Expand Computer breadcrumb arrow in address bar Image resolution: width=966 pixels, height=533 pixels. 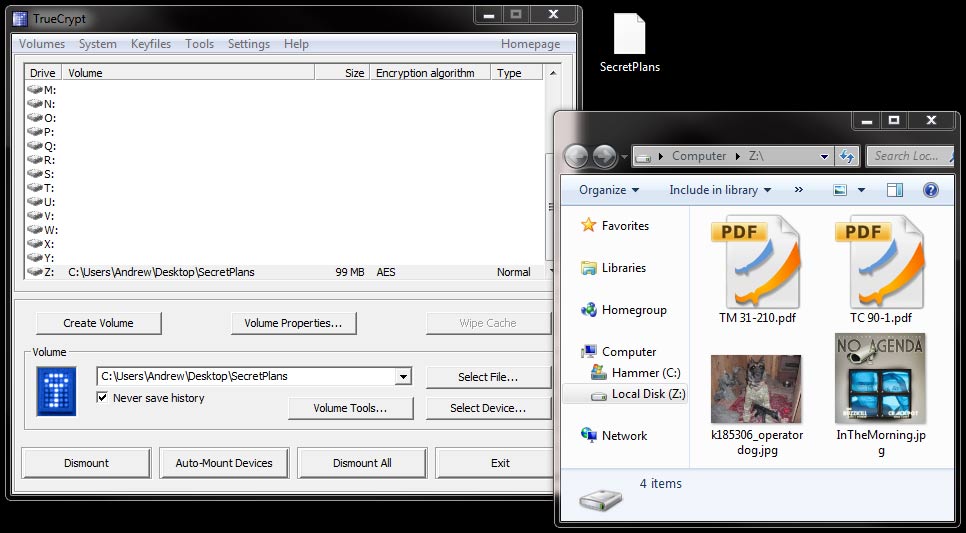coord(737,157)
